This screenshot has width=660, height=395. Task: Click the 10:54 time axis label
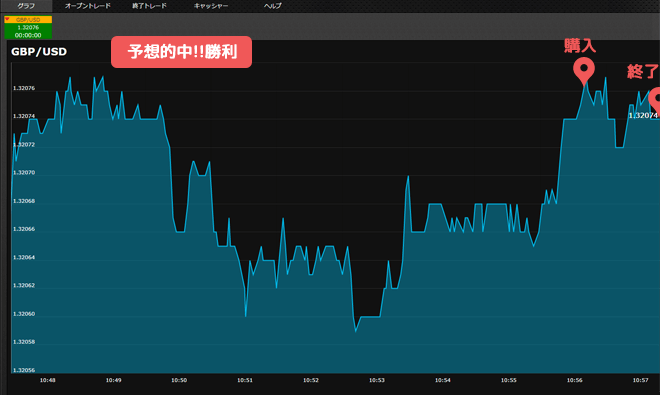[x=443, y=380]
